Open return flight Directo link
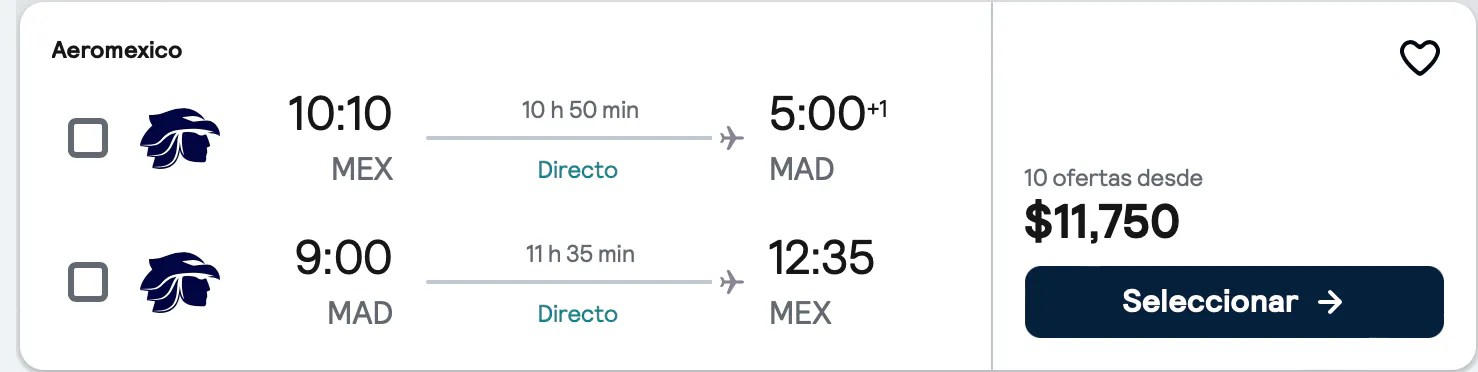1478x372 pixels. pyautogui.click(x=578, y=314)
